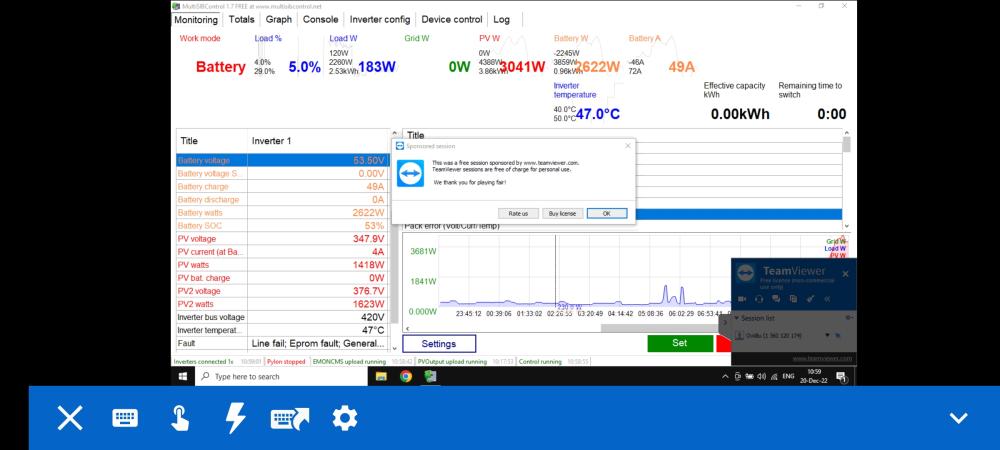Click the headset audio icon in TeamViewer panel
Viewport: 1000px width, 450px height.
tap(759, 299)
